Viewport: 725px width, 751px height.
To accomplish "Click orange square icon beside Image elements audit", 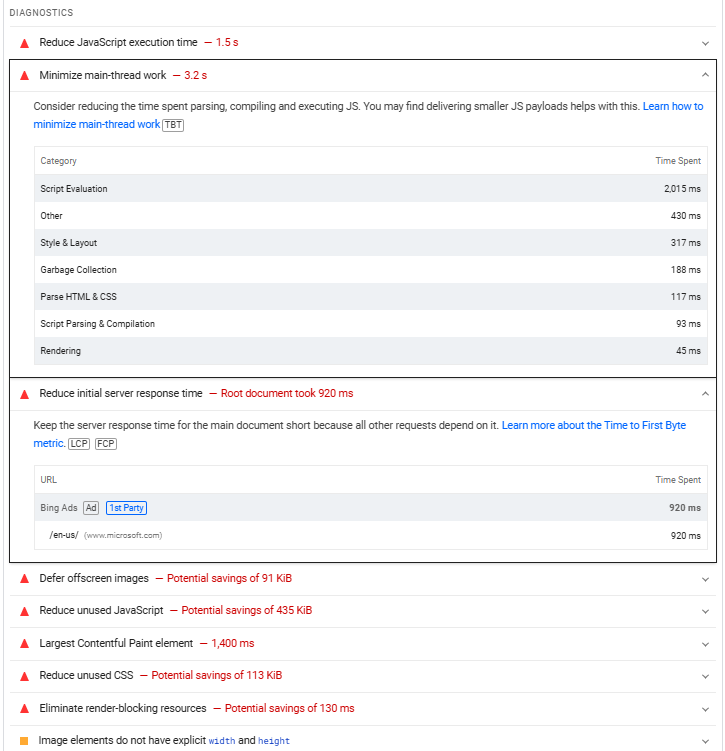I will click(x=24, y=741).
